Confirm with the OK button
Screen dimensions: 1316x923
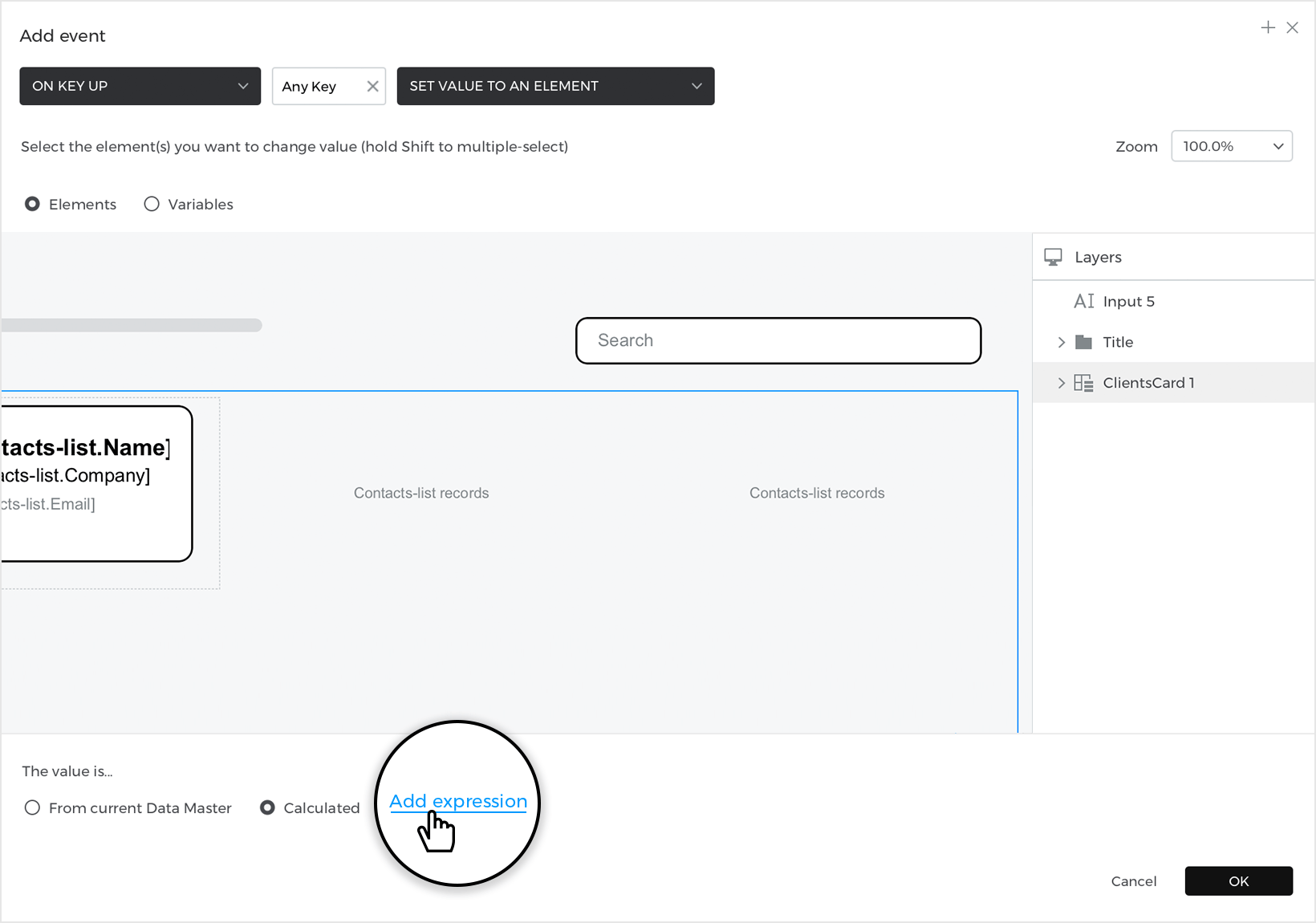(1238, 881)
